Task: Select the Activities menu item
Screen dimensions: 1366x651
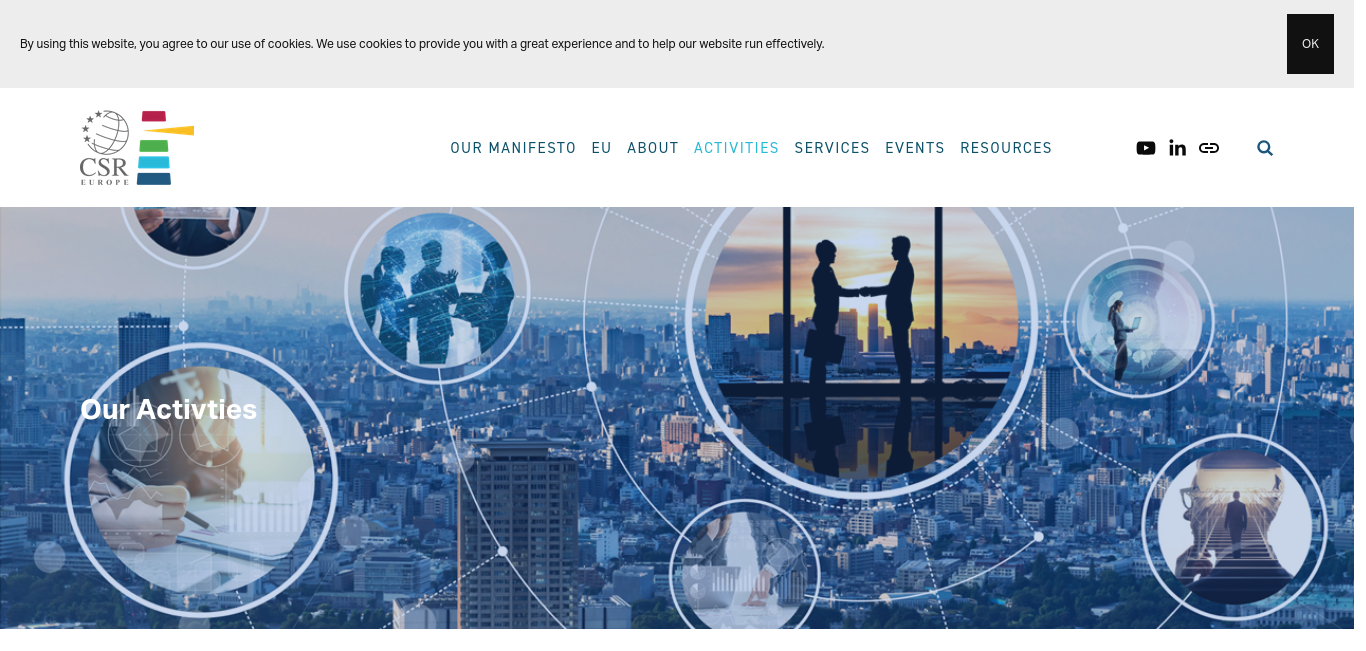Action: 737,148
